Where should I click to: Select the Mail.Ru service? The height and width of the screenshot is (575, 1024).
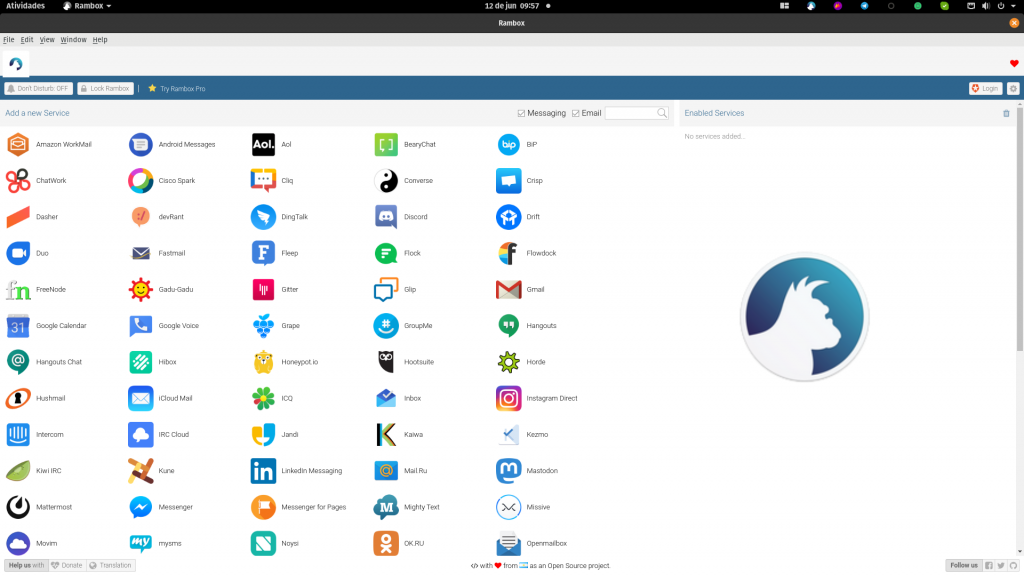[401, 470]
